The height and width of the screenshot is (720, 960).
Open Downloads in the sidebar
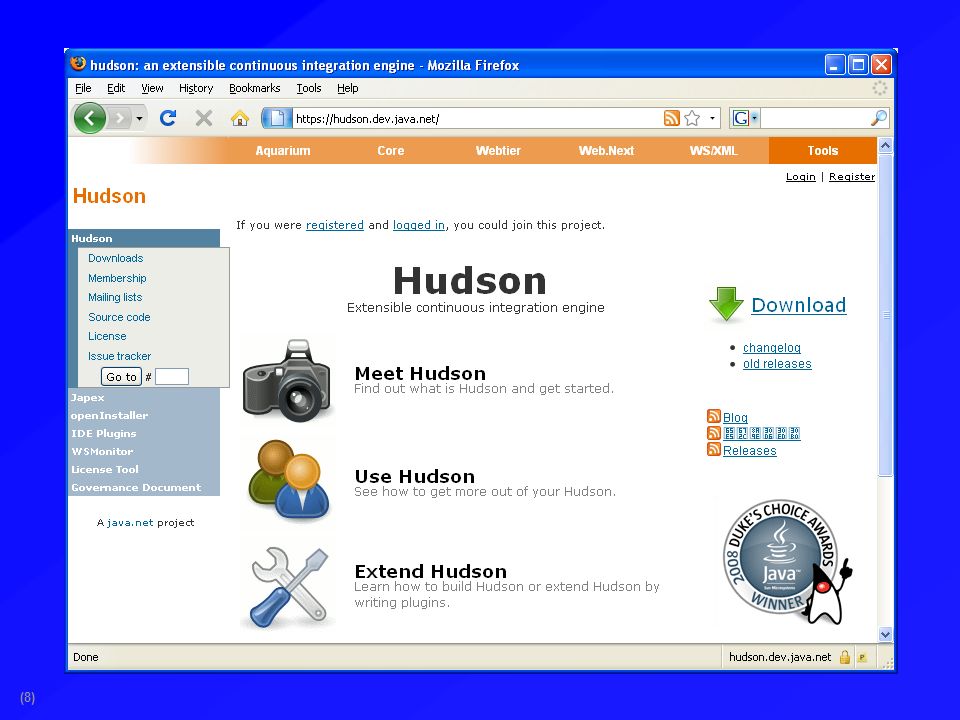(116, 258)
